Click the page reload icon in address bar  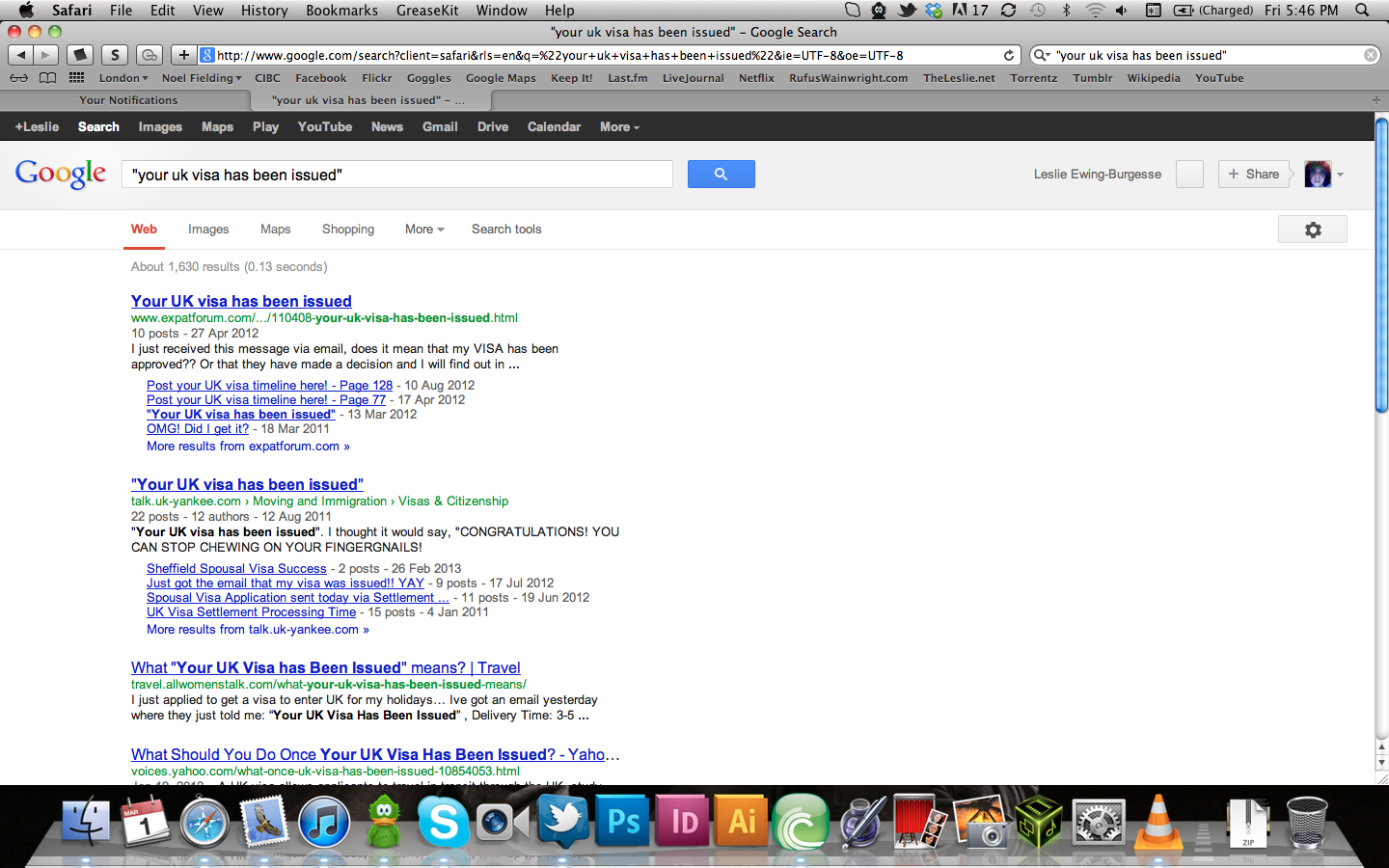[1009, 55]
